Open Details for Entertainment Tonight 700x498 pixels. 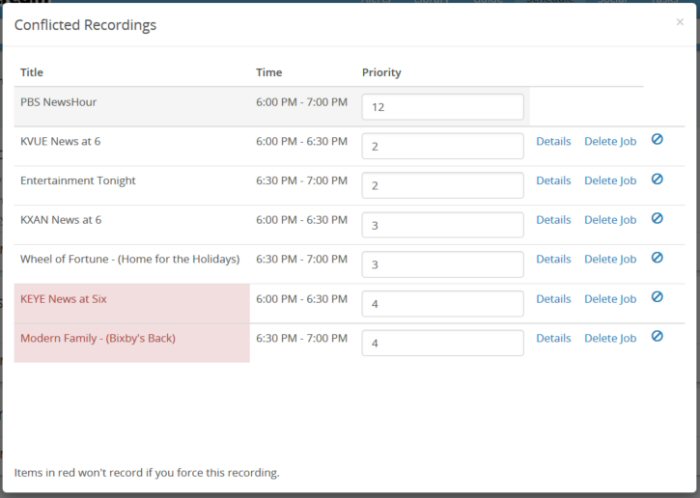554,181
